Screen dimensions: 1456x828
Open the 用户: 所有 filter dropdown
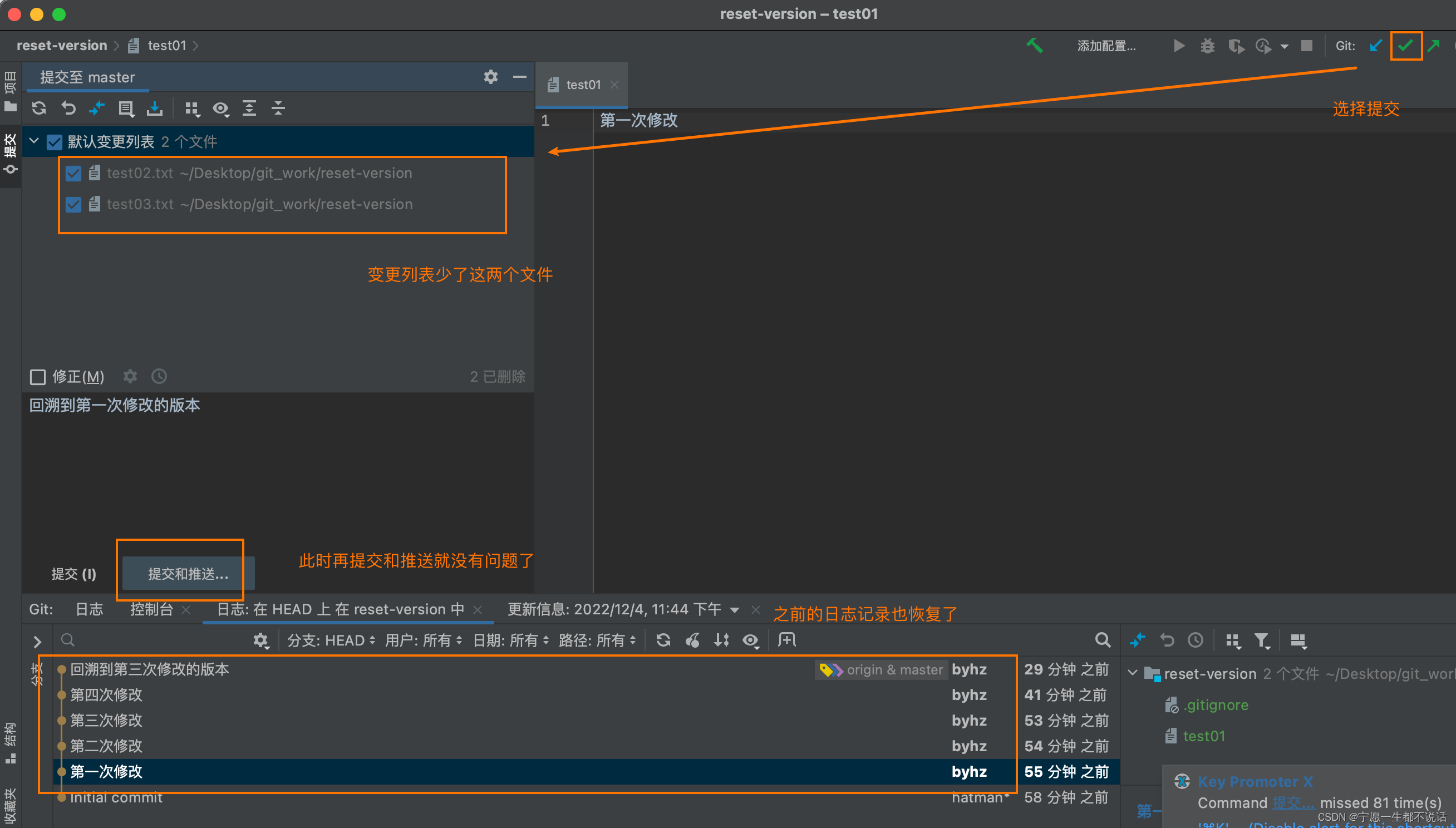point(423,640)
